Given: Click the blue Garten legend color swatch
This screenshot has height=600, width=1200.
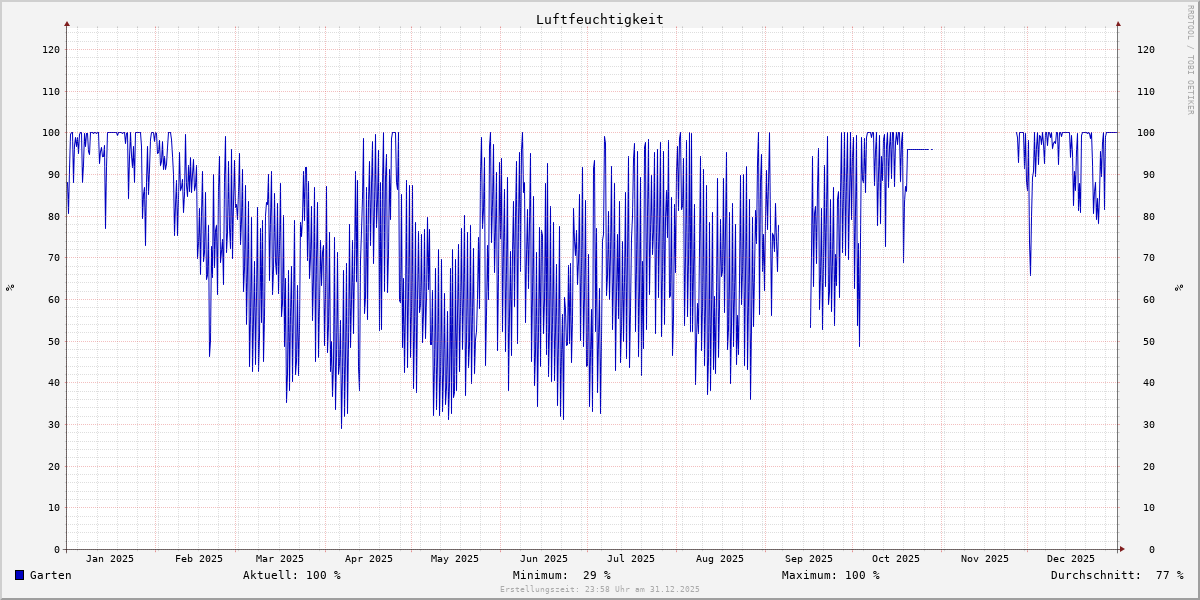Looking at the screenshot, I should [19, 575].
